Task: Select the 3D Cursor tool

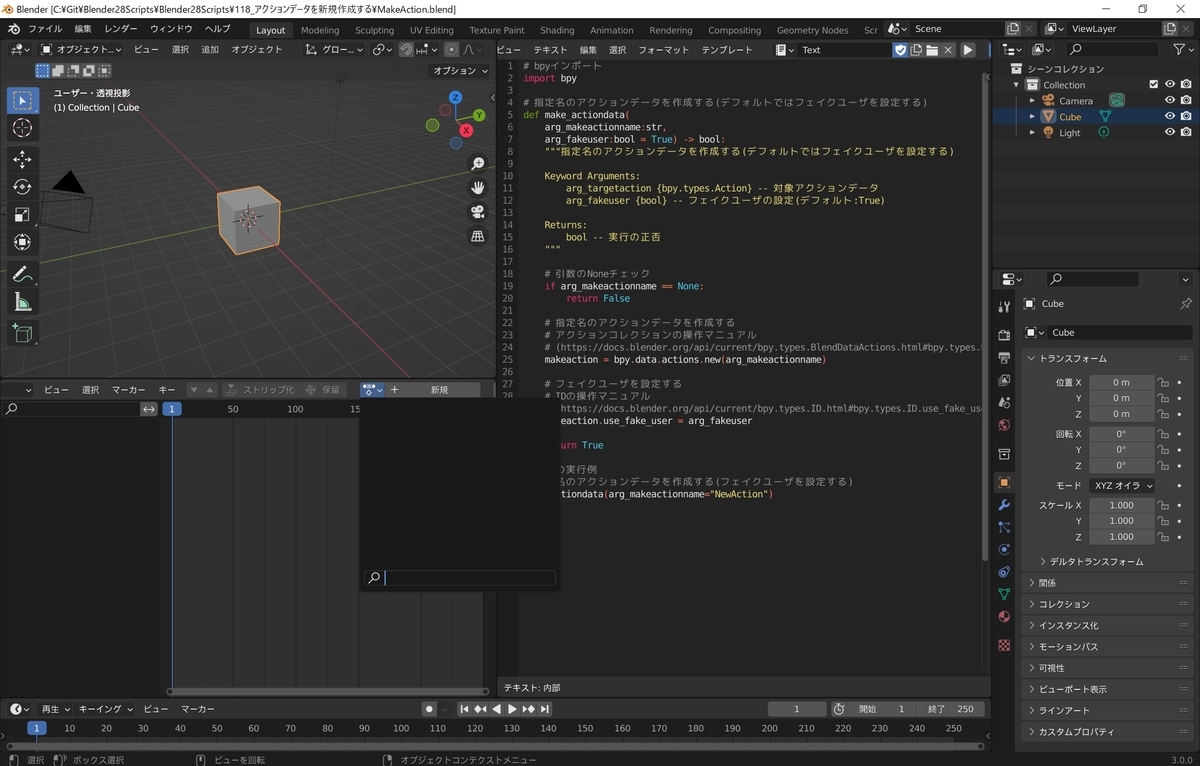Action: tap(23, 128)
